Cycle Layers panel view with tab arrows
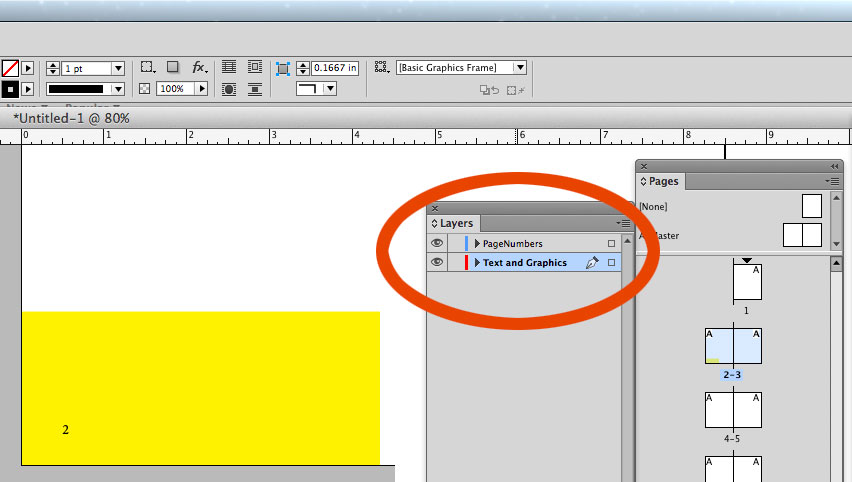Image resolution: width=852 pixels, height=482 pixels. [434, 223]
